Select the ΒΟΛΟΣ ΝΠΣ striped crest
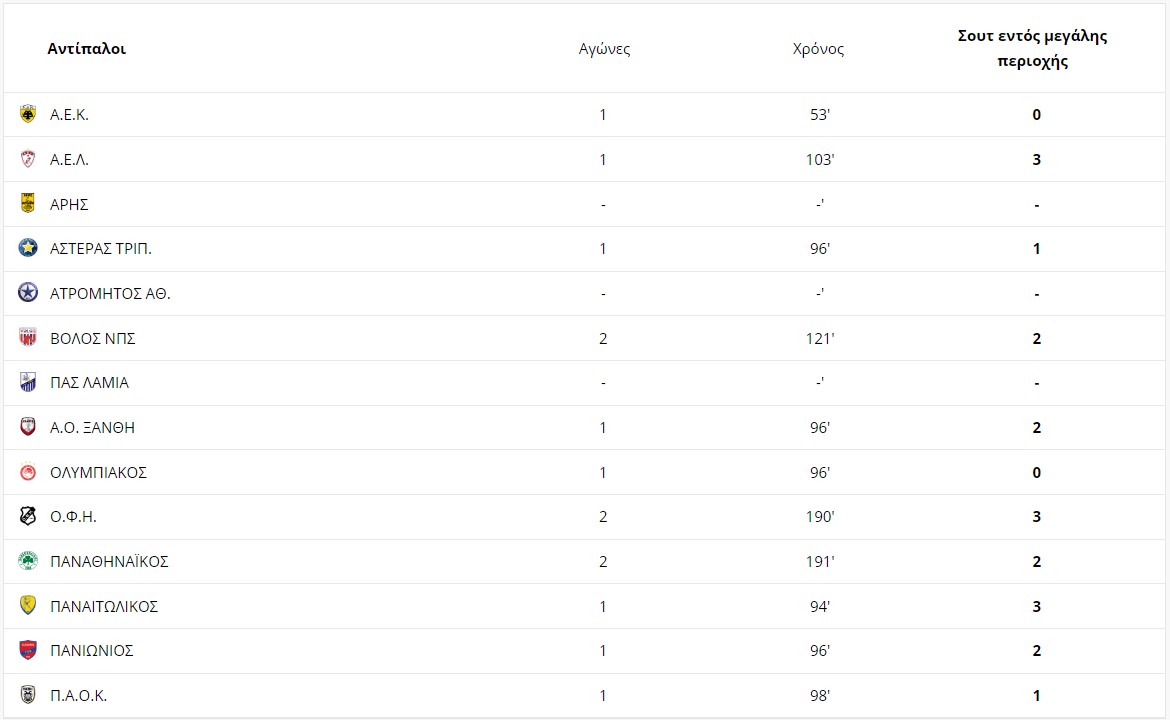 [28, 337]
